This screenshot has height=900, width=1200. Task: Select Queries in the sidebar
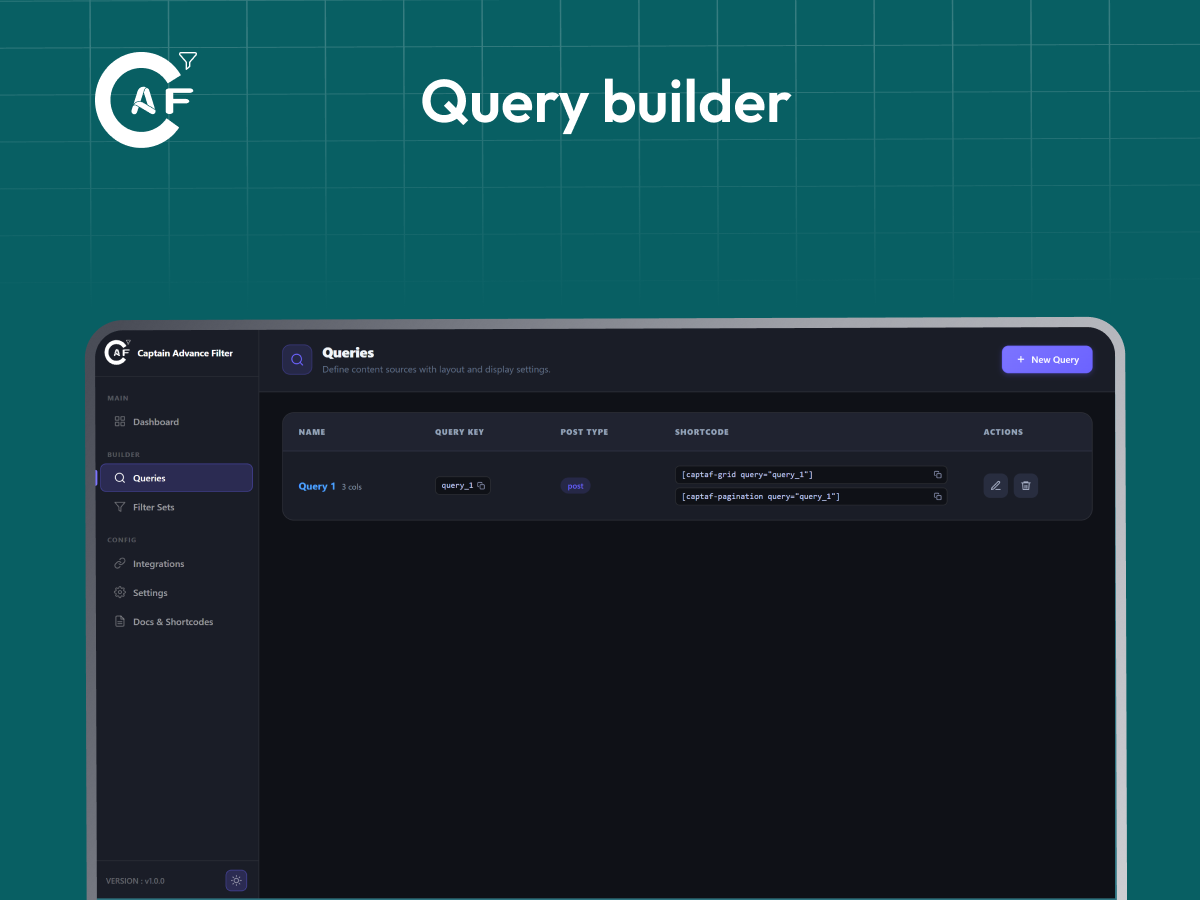pos(176,478)
